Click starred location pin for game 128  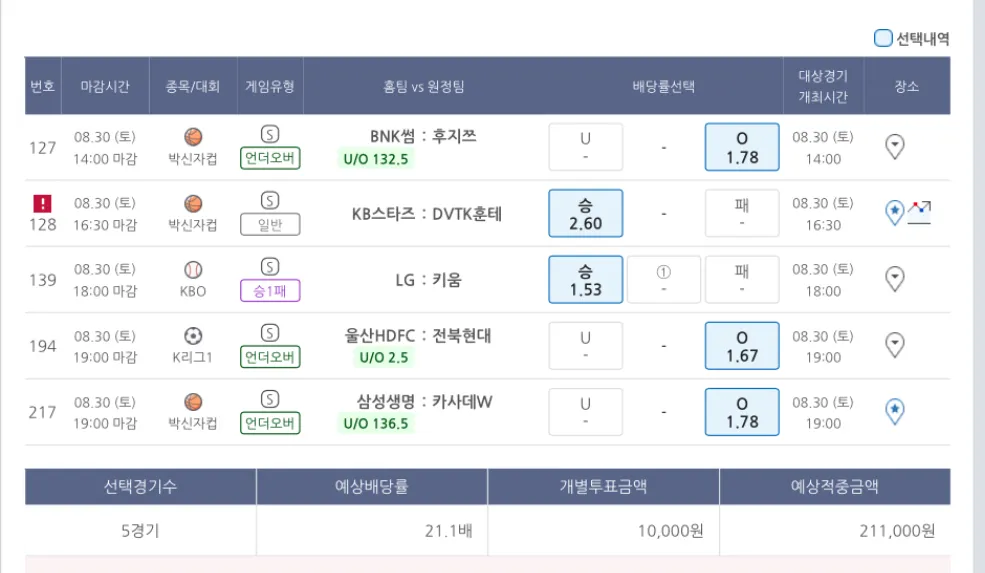895,212
